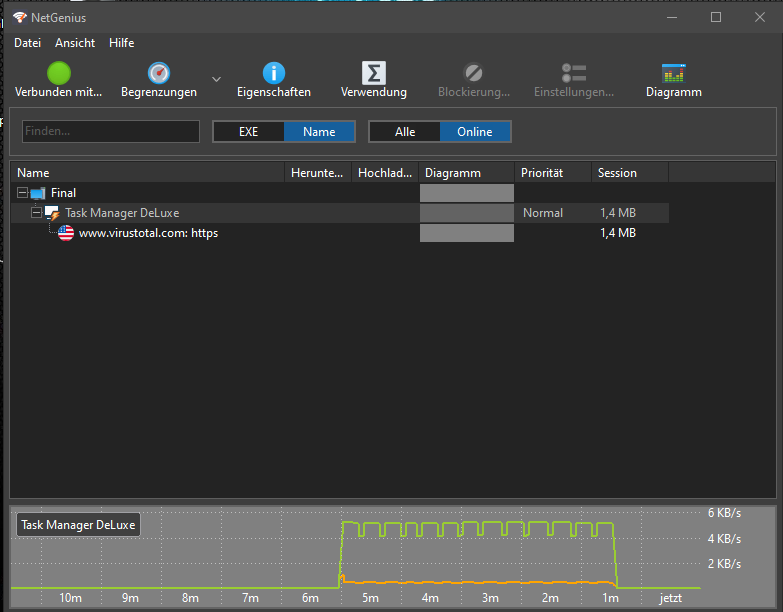Click the 10m timeline label
The image size is (783, 612).
click(x=70, y=598)
